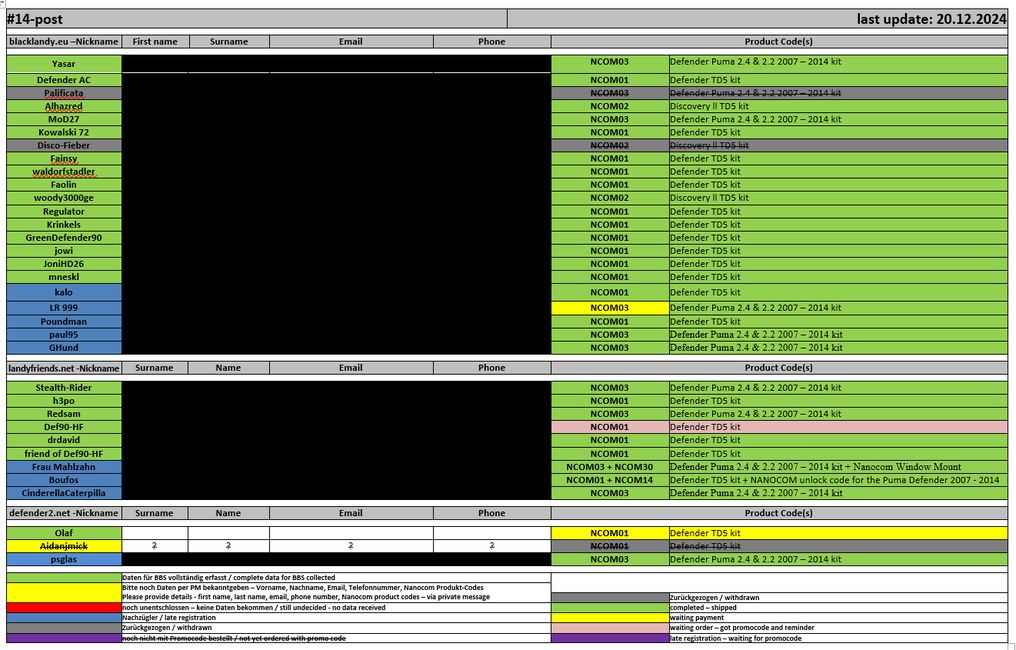
Task: Select the Alhazred nickname cell
Action: pos(64,106)
